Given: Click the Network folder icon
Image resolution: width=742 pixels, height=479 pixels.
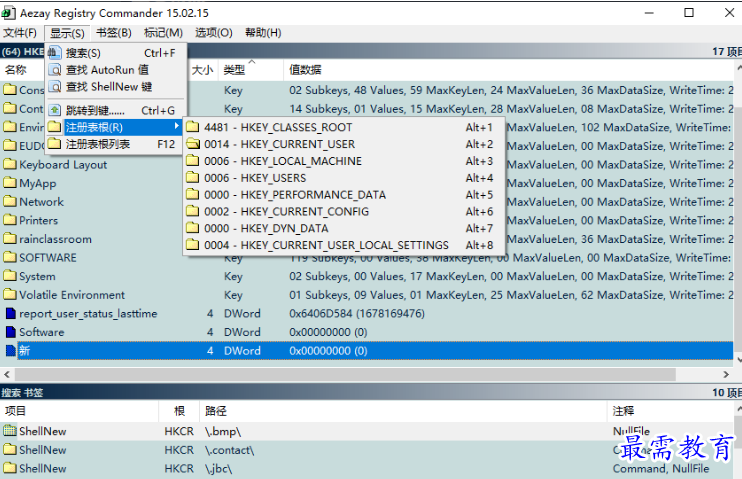Looking at the screenshot, I should click(x=10, y=202).
